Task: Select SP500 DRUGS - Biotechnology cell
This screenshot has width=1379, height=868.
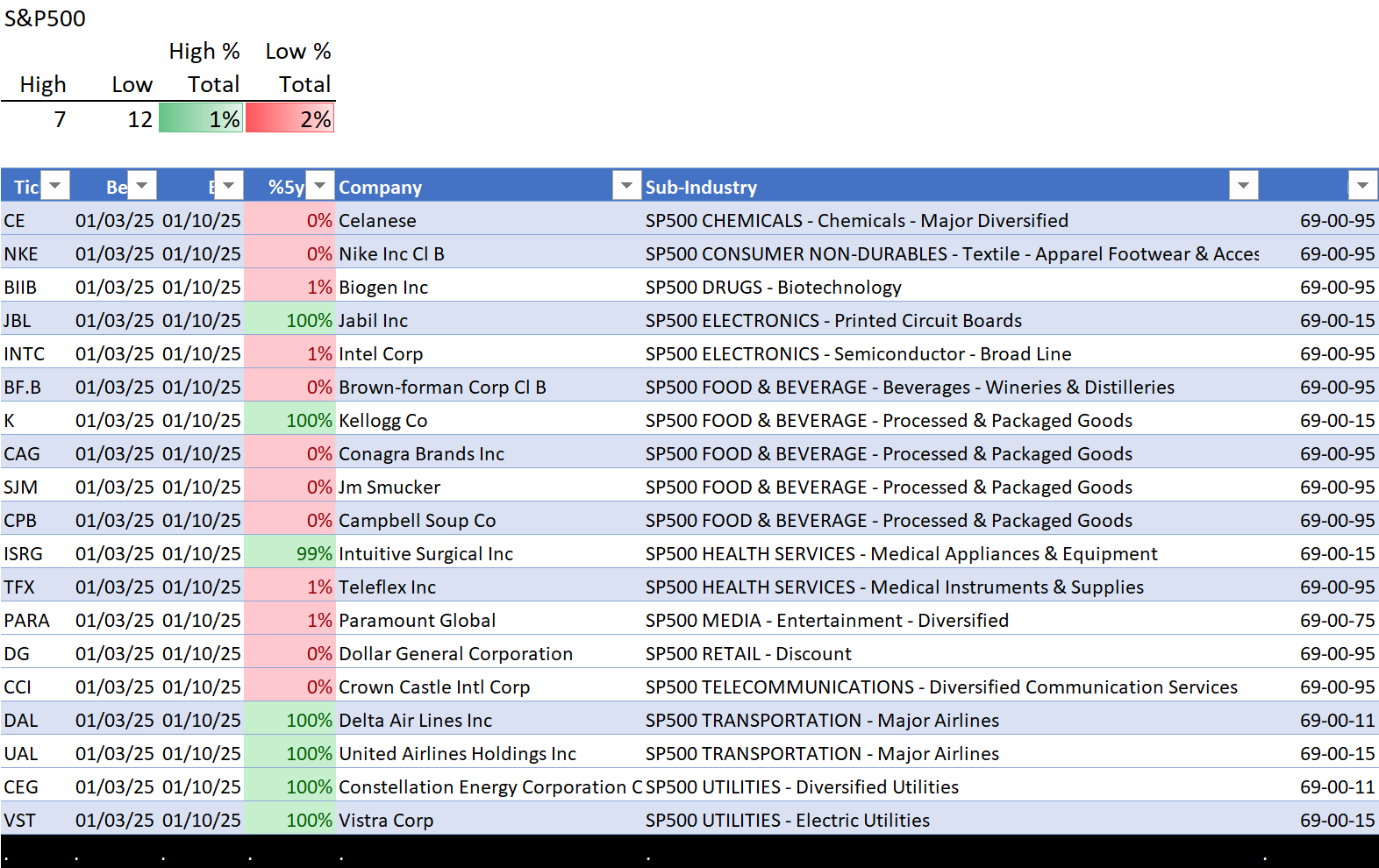Action: 951,287
